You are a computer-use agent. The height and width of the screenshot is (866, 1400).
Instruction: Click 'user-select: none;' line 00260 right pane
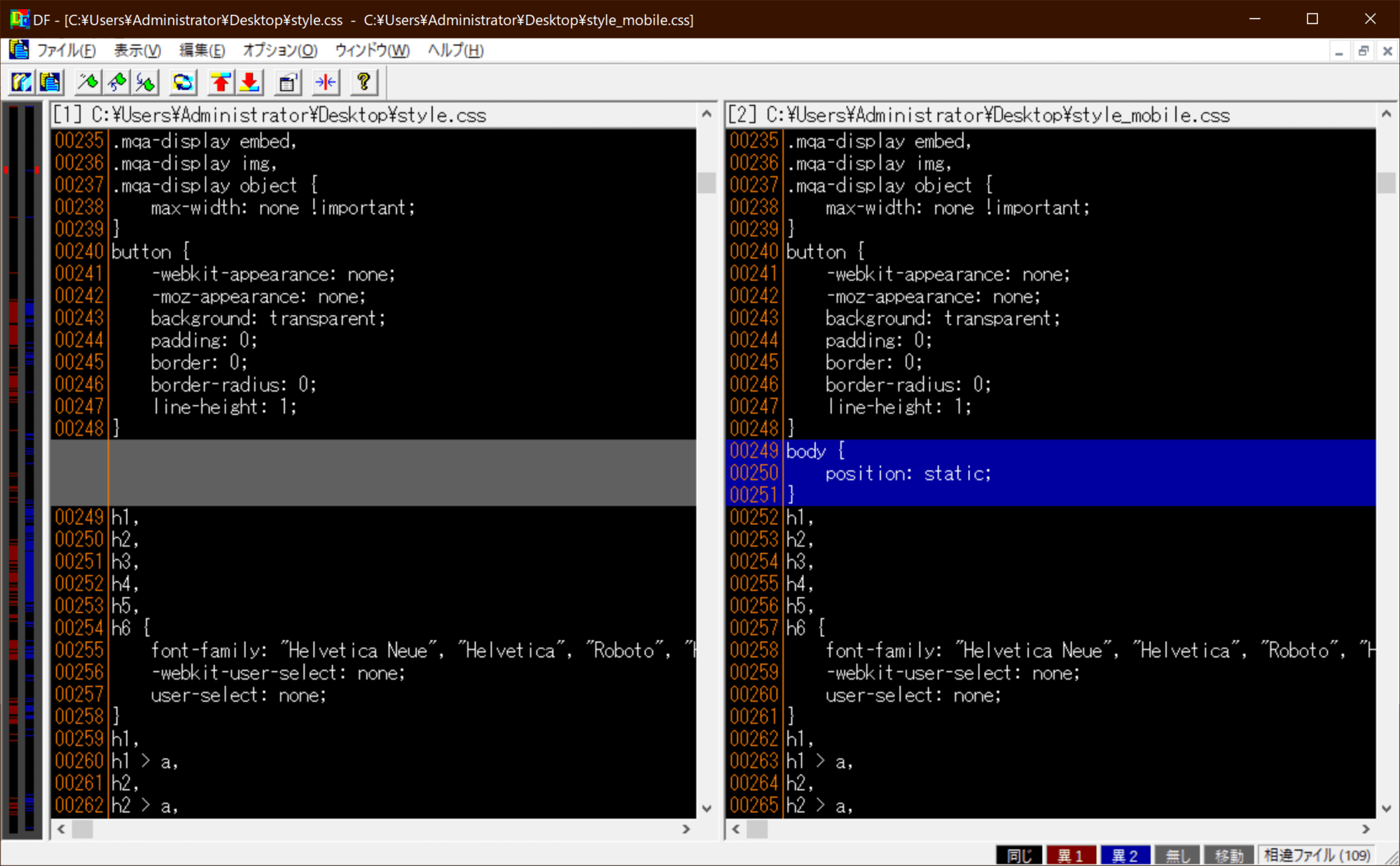tap(913, 694)
